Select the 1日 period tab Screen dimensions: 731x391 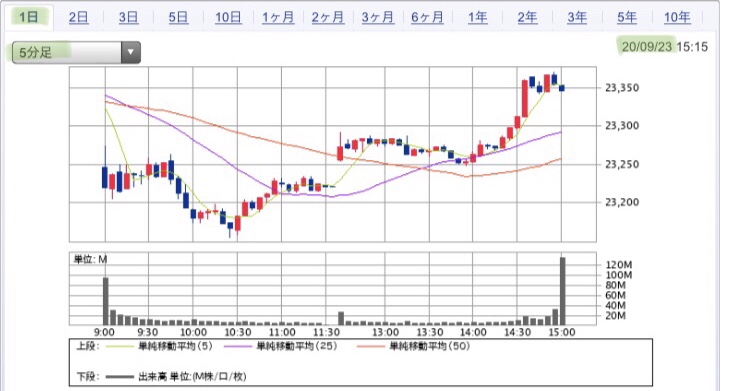point(28,17)
